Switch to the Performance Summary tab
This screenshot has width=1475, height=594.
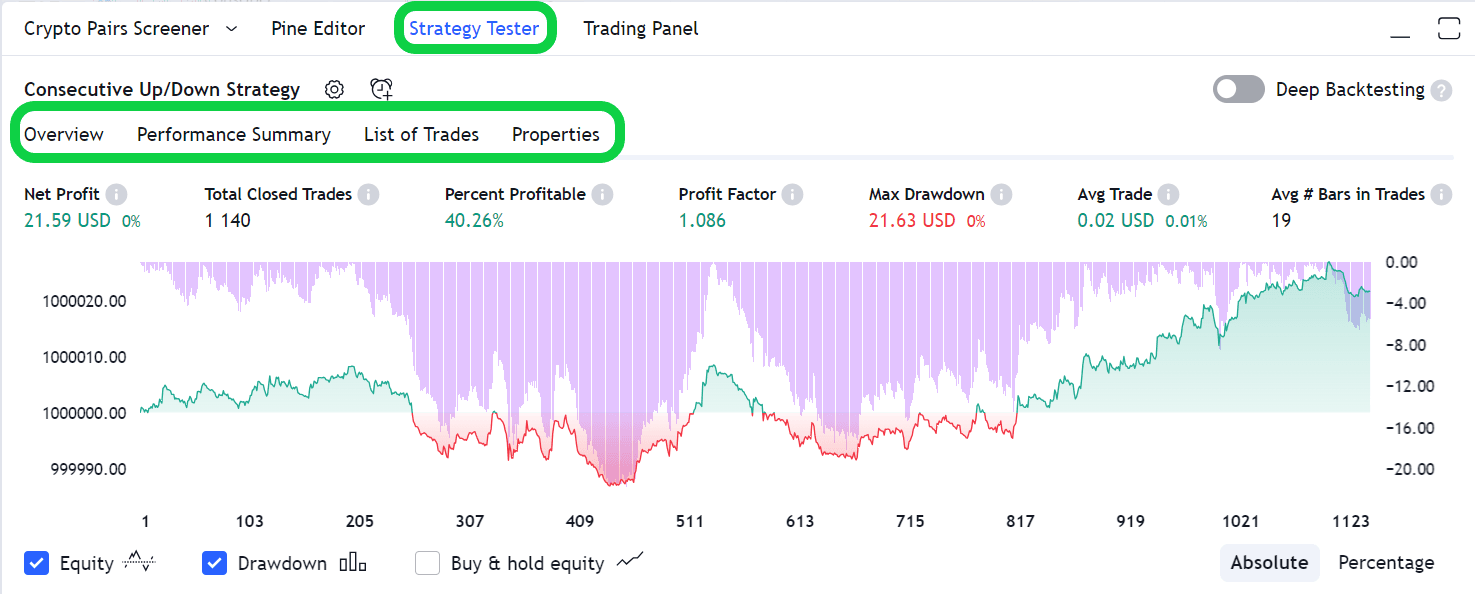233,134
